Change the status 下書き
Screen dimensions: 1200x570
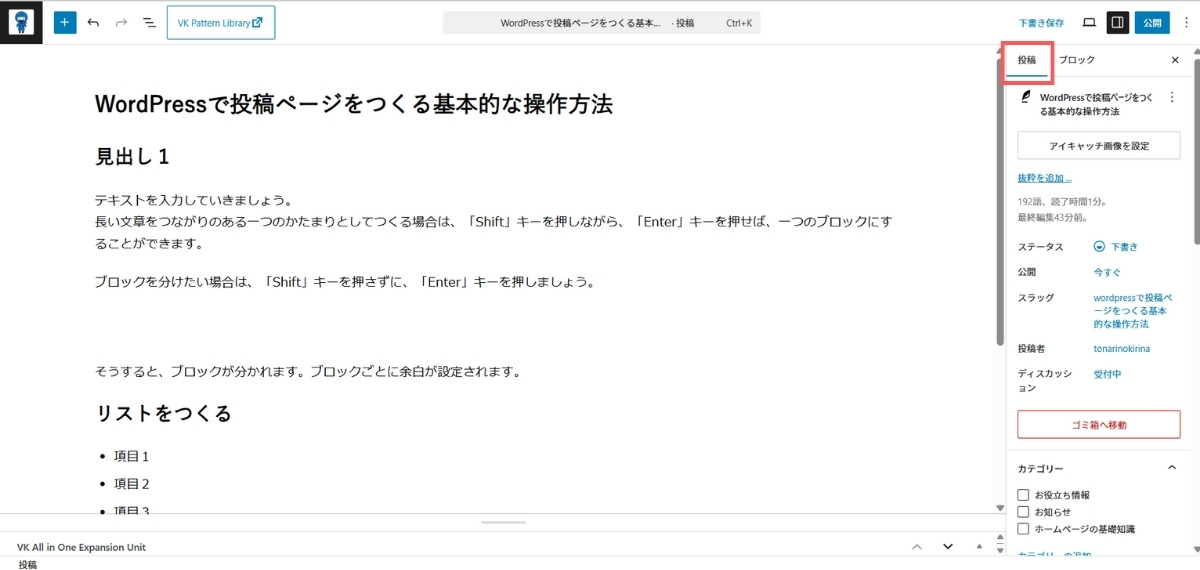(x=1116, y=246)
